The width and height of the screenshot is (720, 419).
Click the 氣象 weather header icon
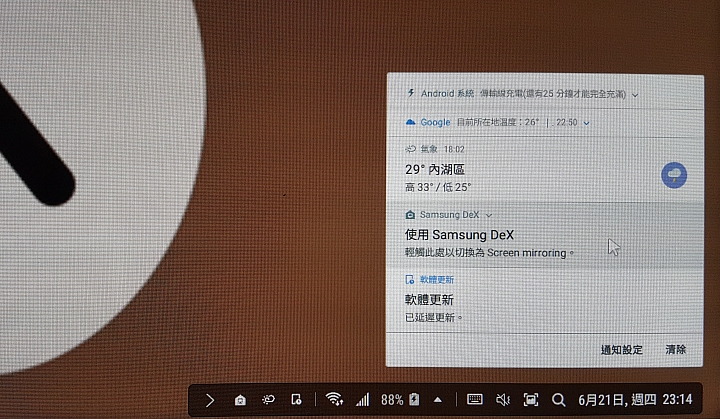(x=411, y=149)
